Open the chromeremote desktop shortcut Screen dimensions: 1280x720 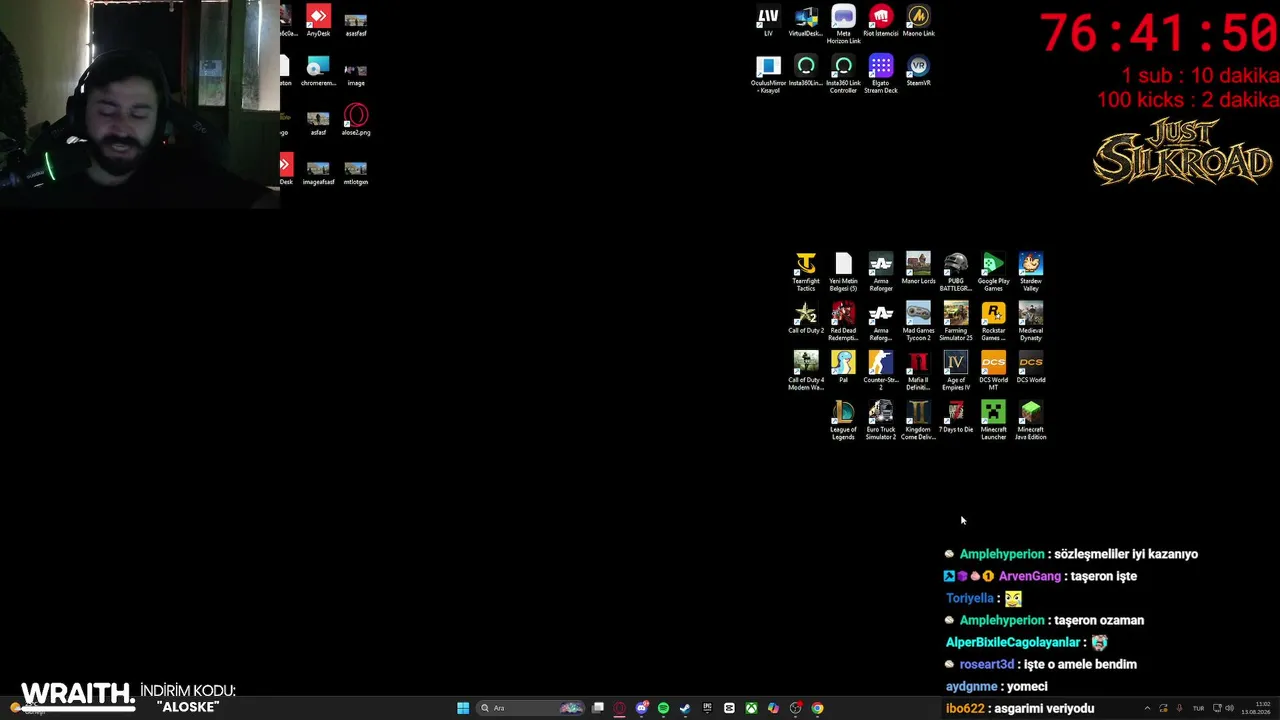tap(318, 72)
